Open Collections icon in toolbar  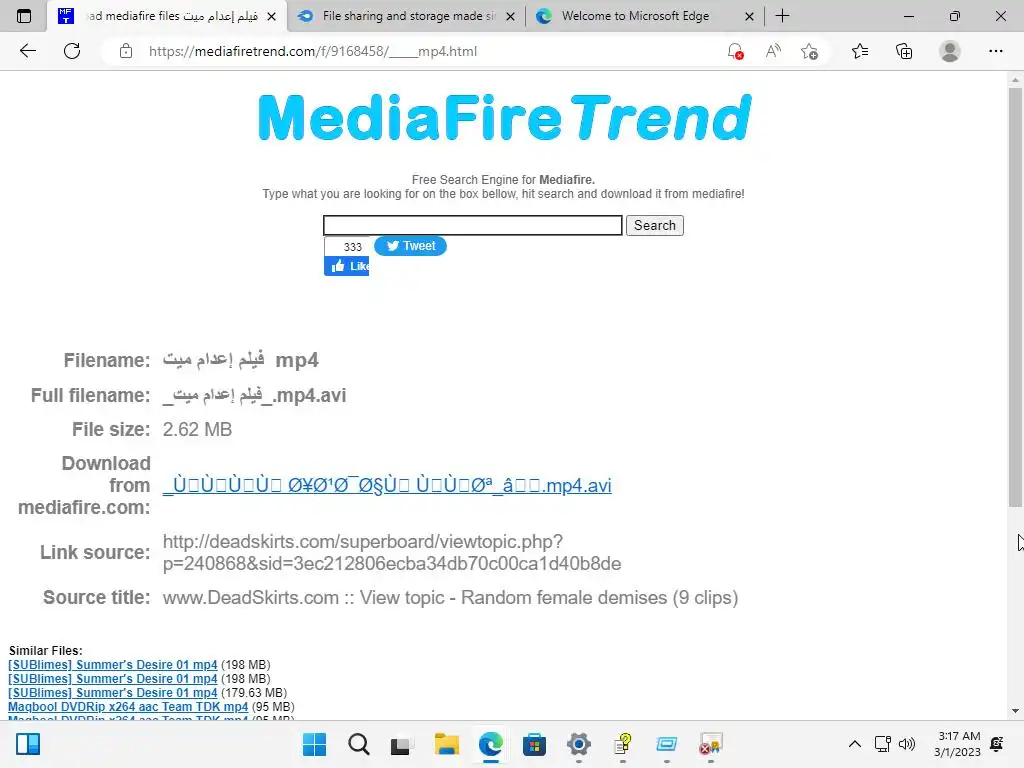click(904, 51)
